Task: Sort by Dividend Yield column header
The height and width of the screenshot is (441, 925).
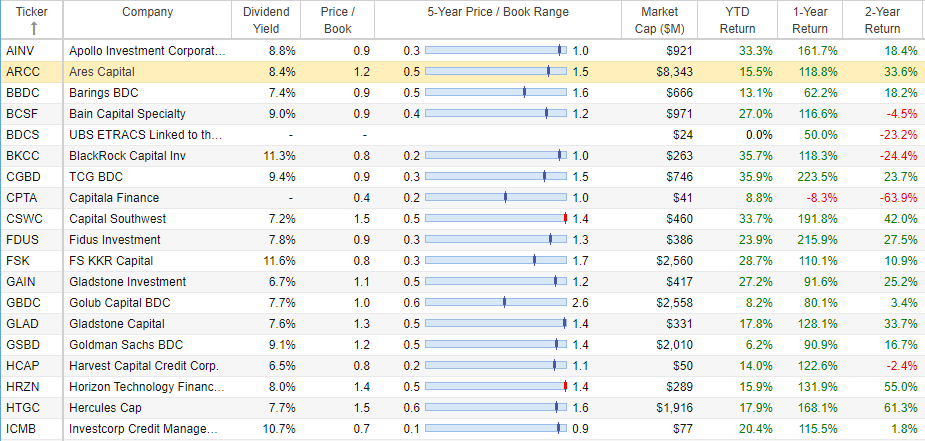Action: point(267,20)
